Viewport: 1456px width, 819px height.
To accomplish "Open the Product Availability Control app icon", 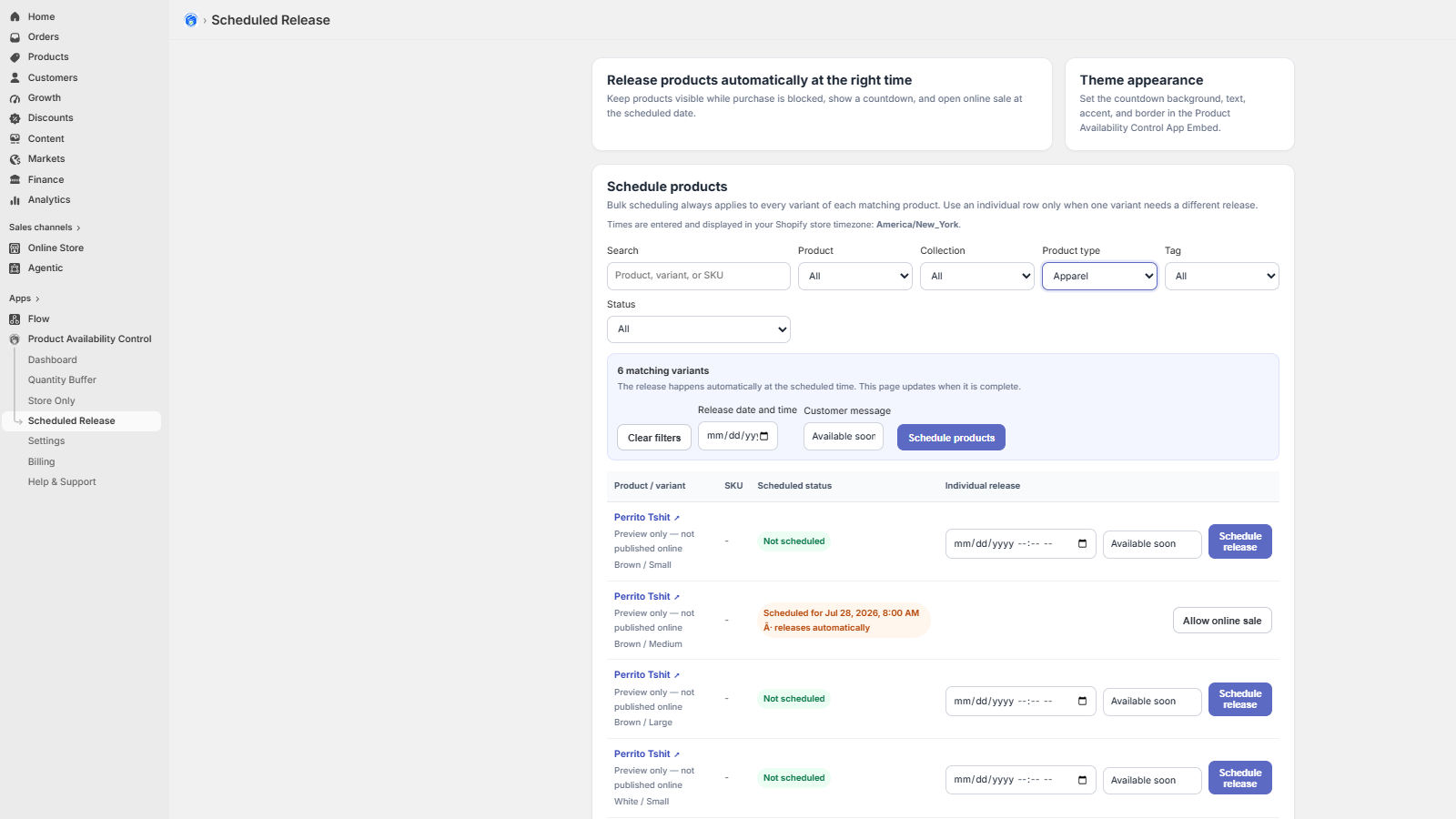I will 15,339.
